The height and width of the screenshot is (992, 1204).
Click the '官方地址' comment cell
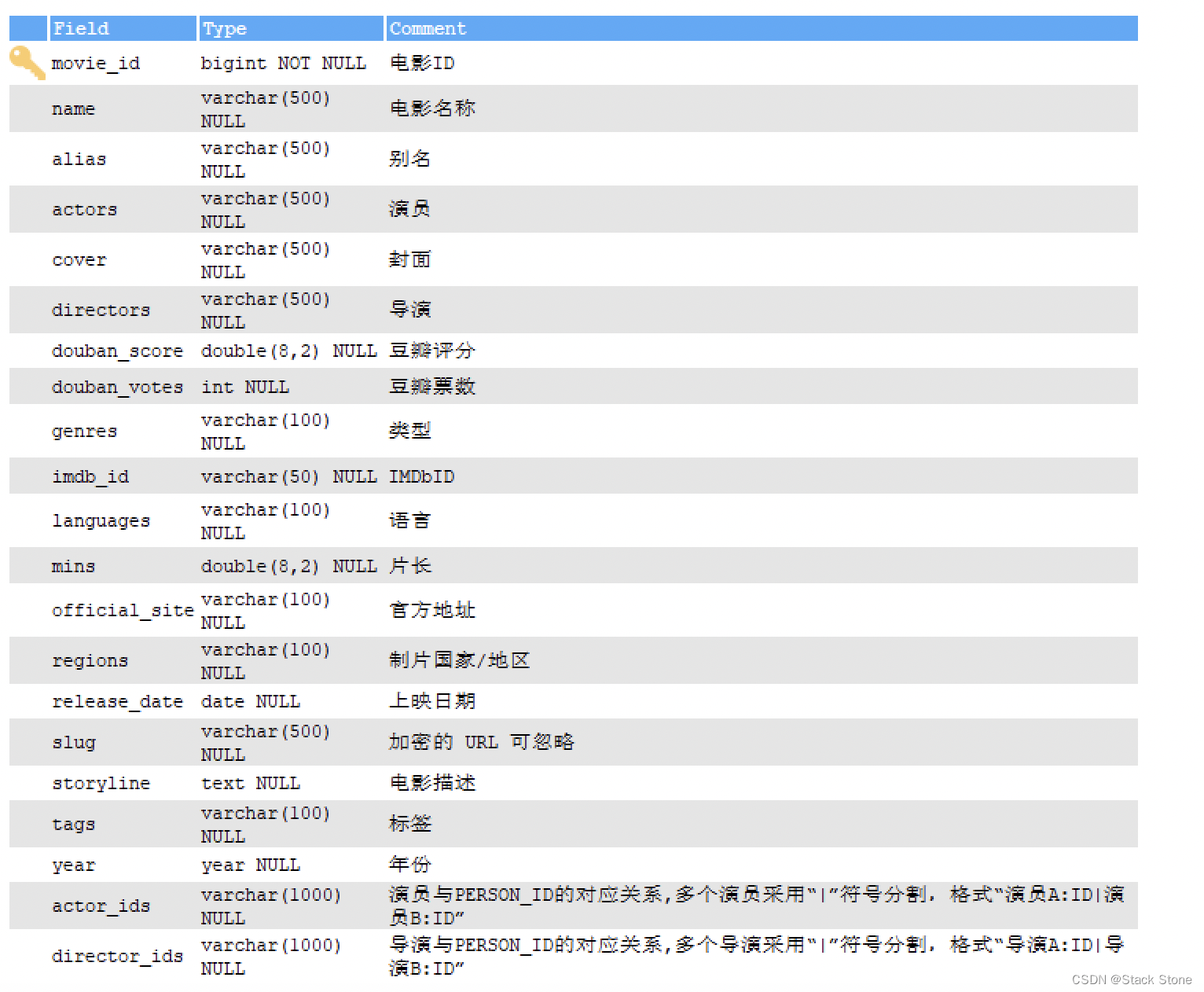click(432, 610)
